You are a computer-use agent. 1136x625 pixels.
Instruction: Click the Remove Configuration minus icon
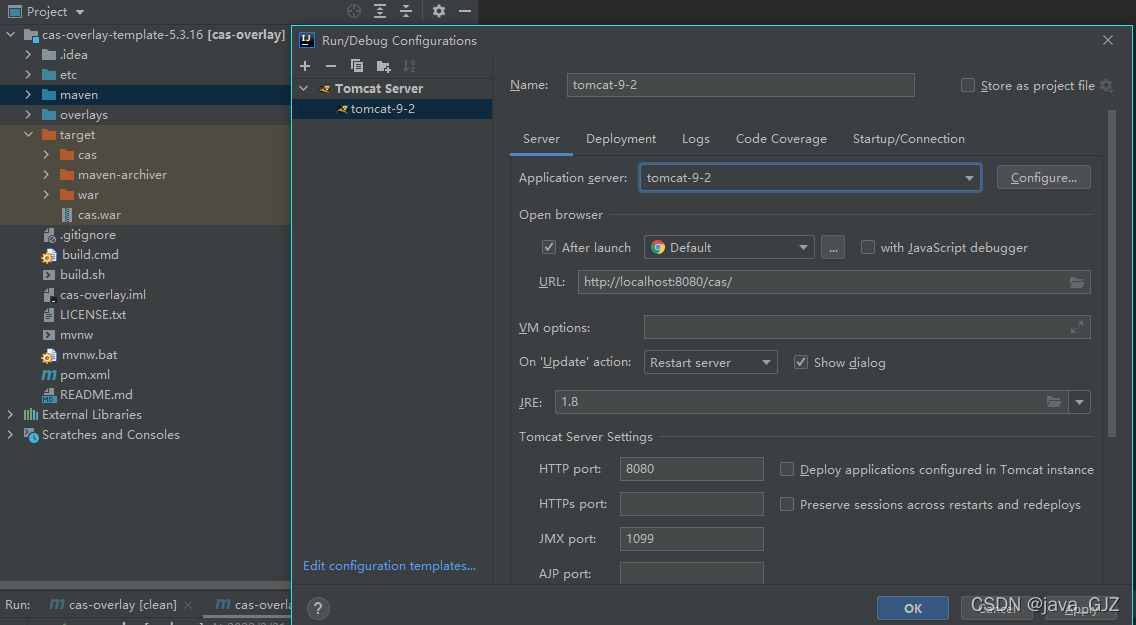pos(331,66)
